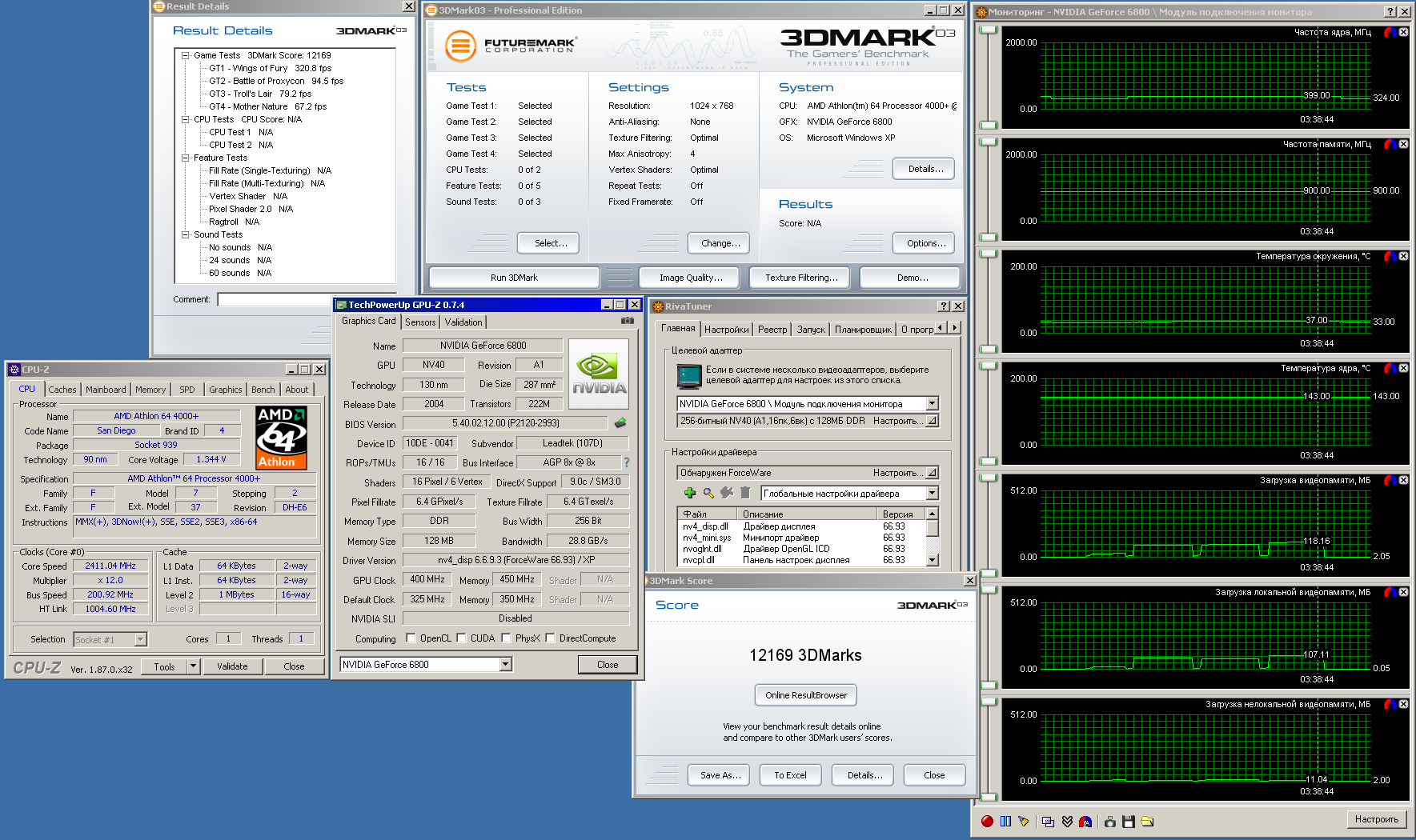Click the To Excel button
This screenshot has width=1416, height=840.
pos(790,775)
